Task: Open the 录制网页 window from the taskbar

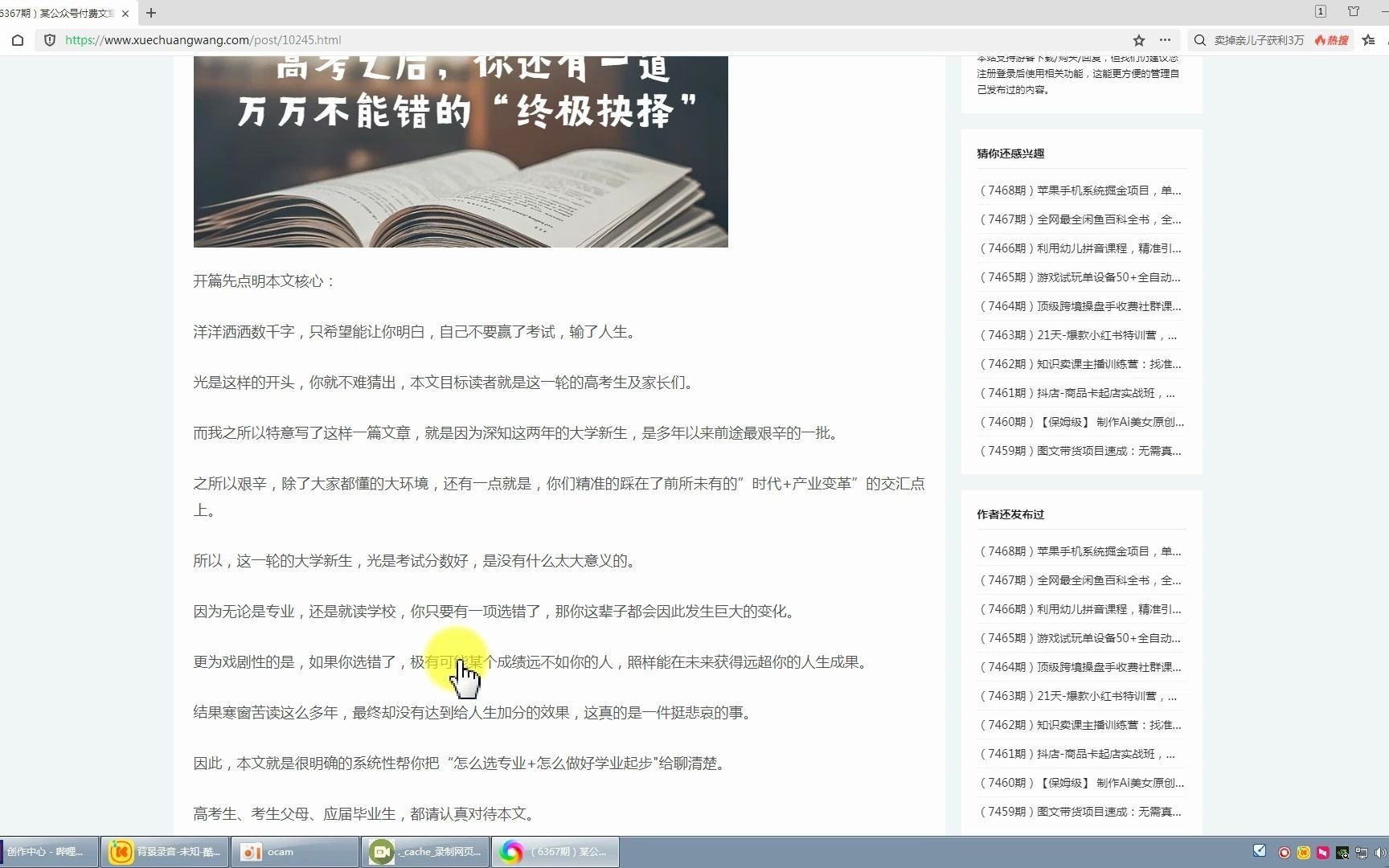Action: coord(424,851)
